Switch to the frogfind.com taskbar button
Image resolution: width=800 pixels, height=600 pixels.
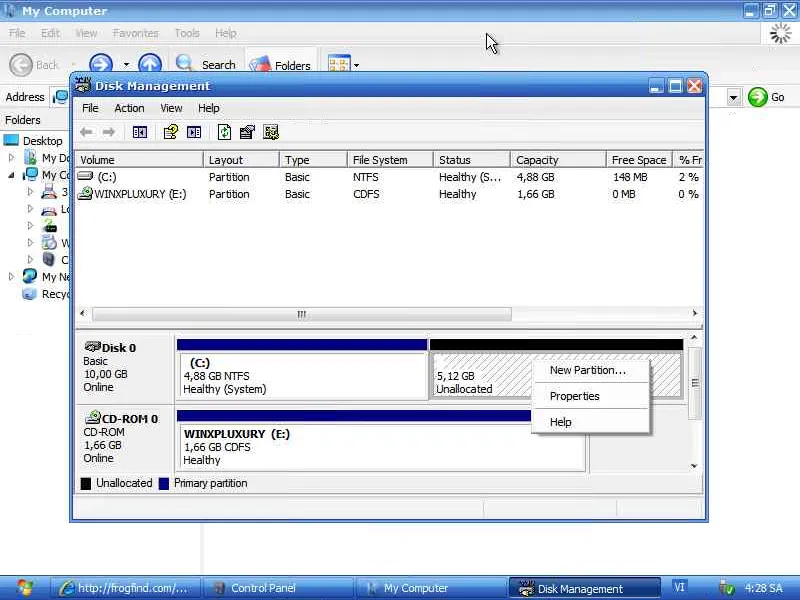[x=125, y=588]
